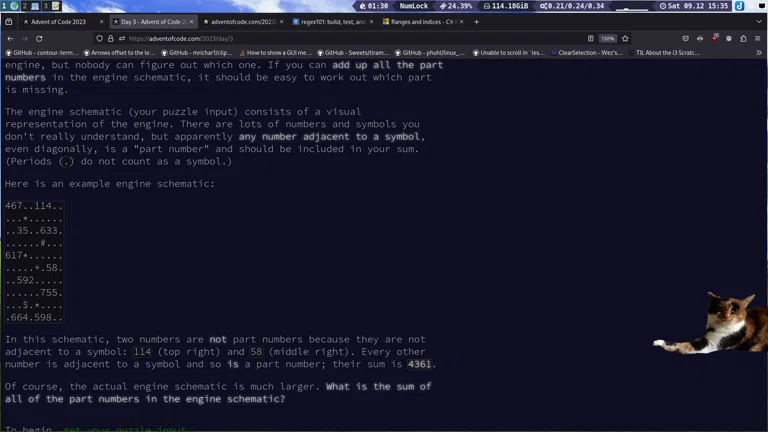Image resolution: width=768 pixels, height=432 pixels.
Task: Open the How to show a GUI me... bookmark
Action: coord(275,52)
